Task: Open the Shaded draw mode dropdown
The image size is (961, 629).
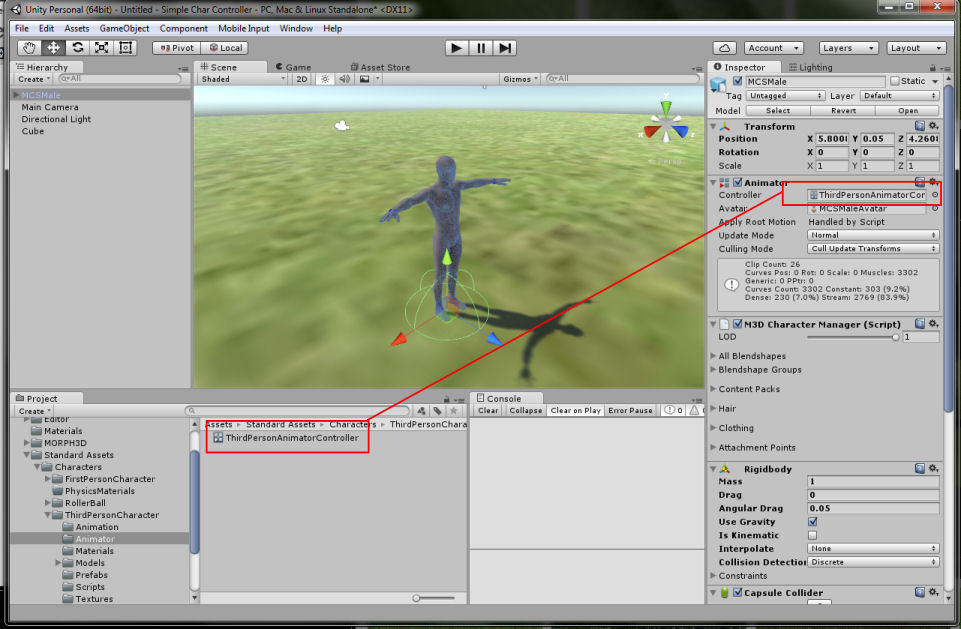Action: 240,78
